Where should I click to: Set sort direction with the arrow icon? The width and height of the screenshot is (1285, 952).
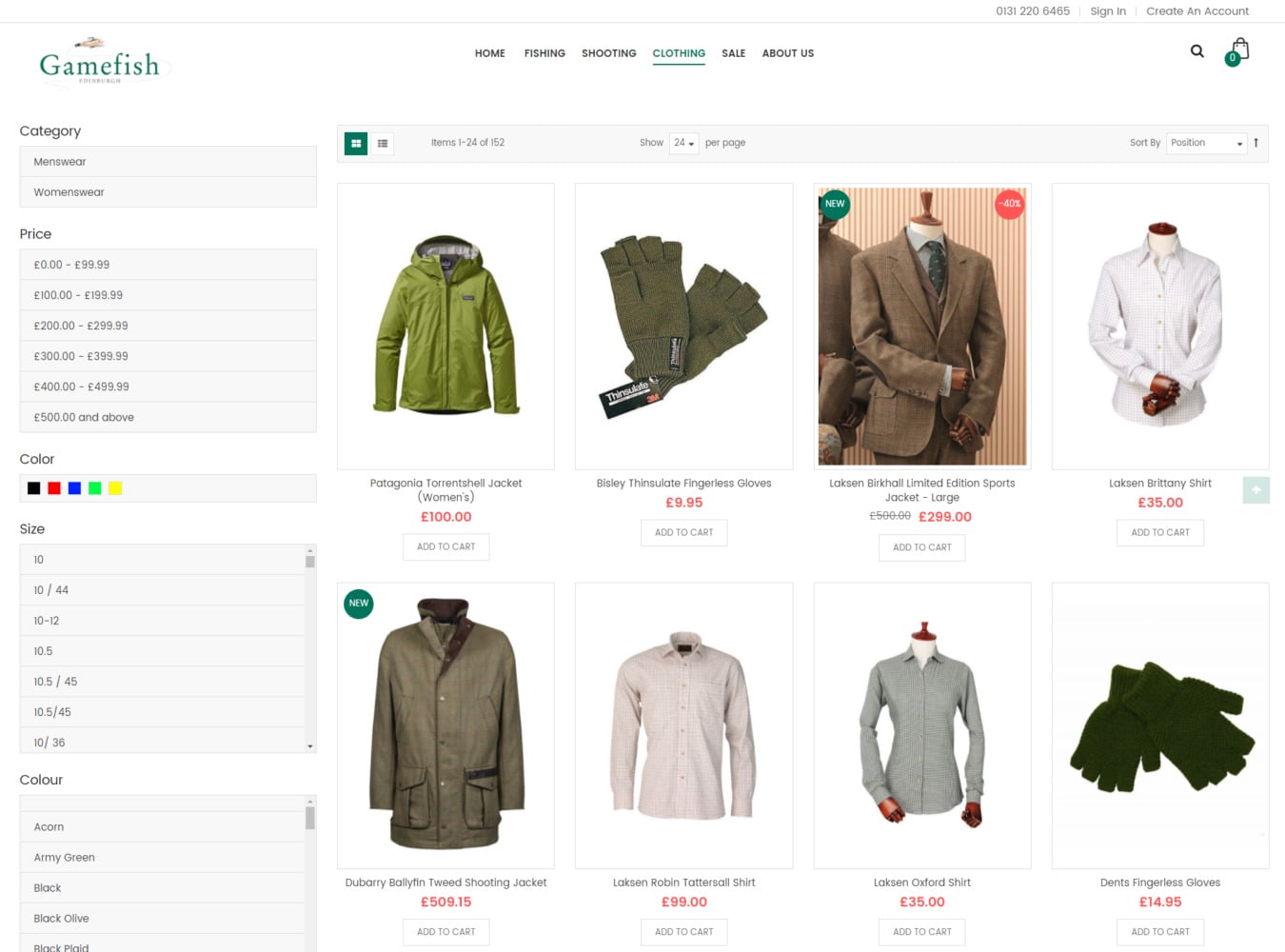(x=1256, y=143)
